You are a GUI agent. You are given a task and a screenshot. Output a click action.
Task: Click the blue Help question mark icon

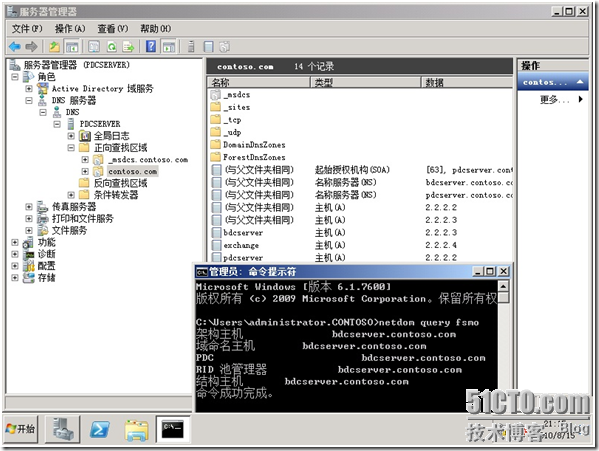(151, 47)
